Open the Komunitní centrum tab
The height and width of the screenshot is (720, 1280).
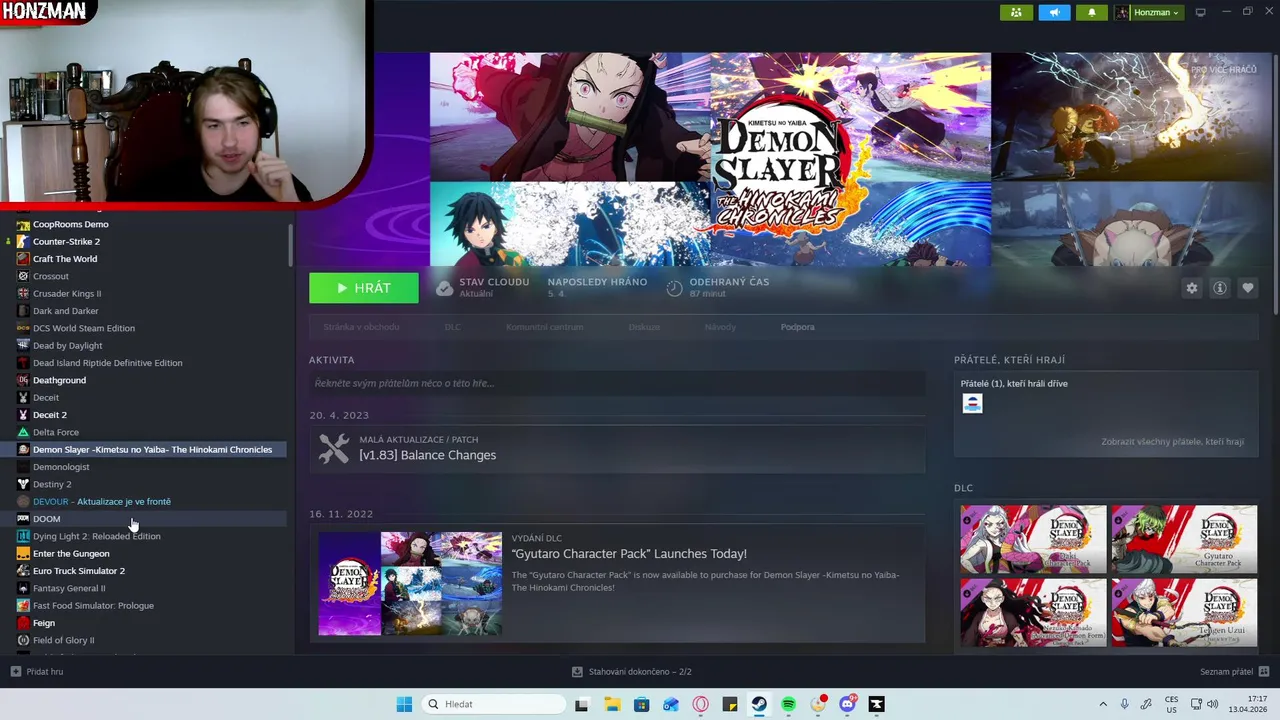pos(544,327)
